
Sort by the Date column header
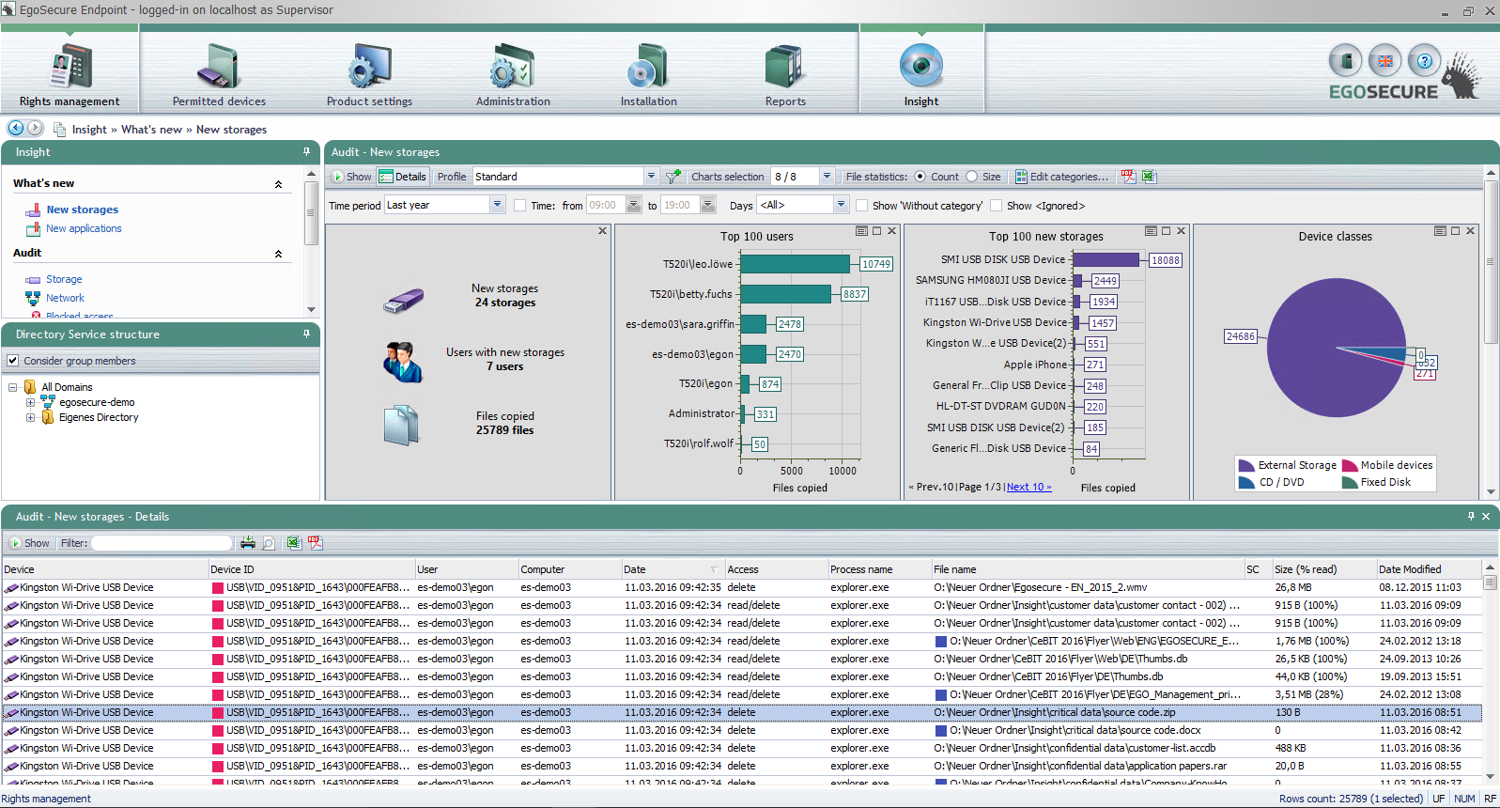coord(672,569)
